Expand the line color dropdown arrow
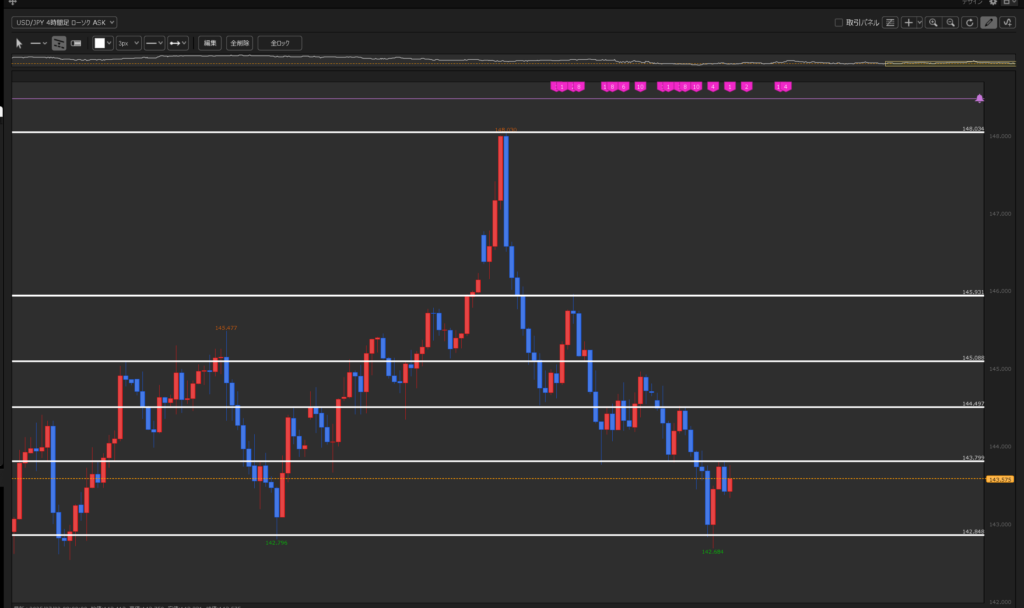Image resolution: width=1024 pixels, height=608 pixels. [109, 43]
